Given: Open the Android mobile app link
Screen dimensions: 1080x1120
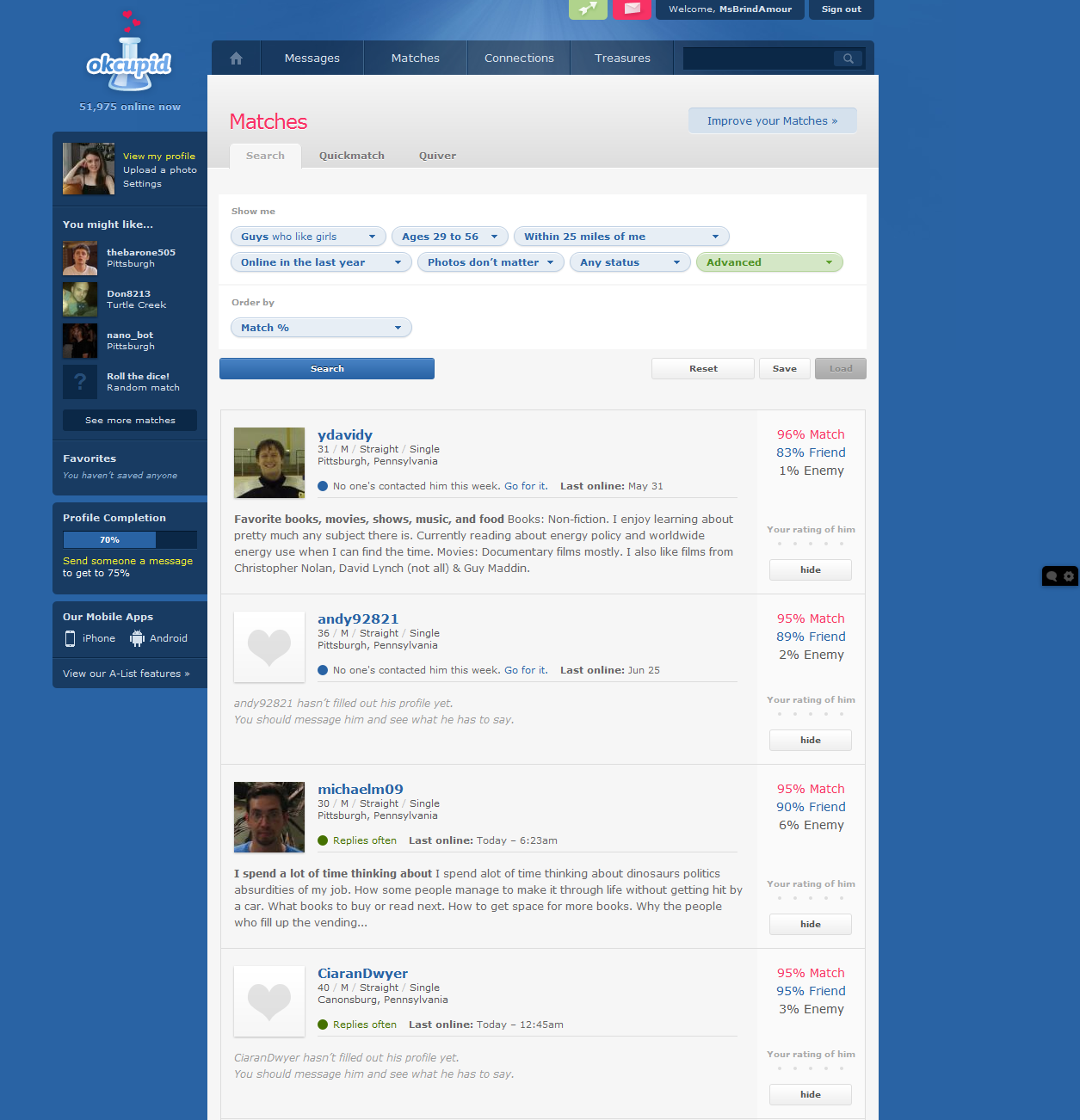Looking at the screenshot, I should tap(159, 638).
